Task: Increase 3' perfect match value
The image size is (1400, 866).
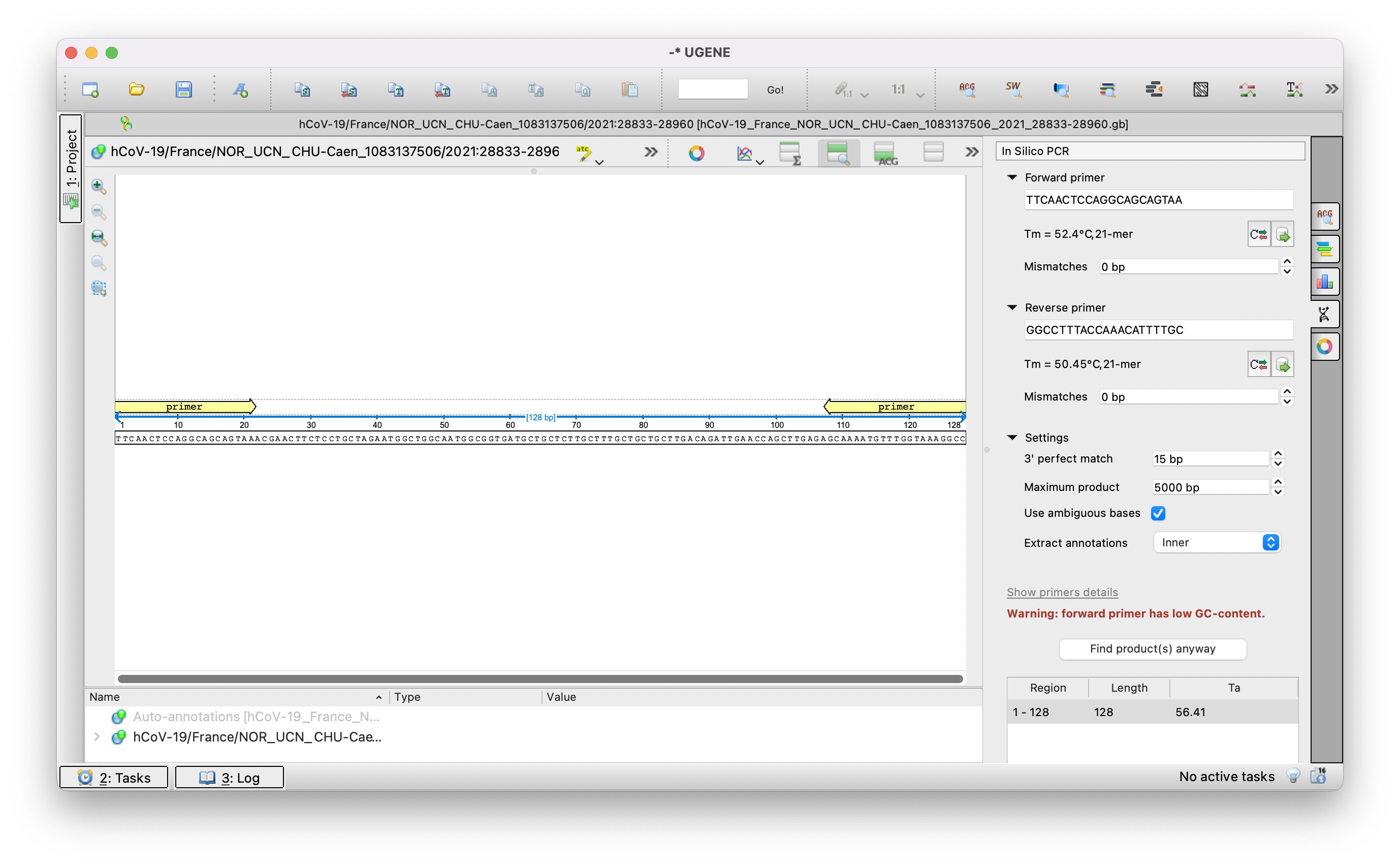Action: coord(1278,454)
